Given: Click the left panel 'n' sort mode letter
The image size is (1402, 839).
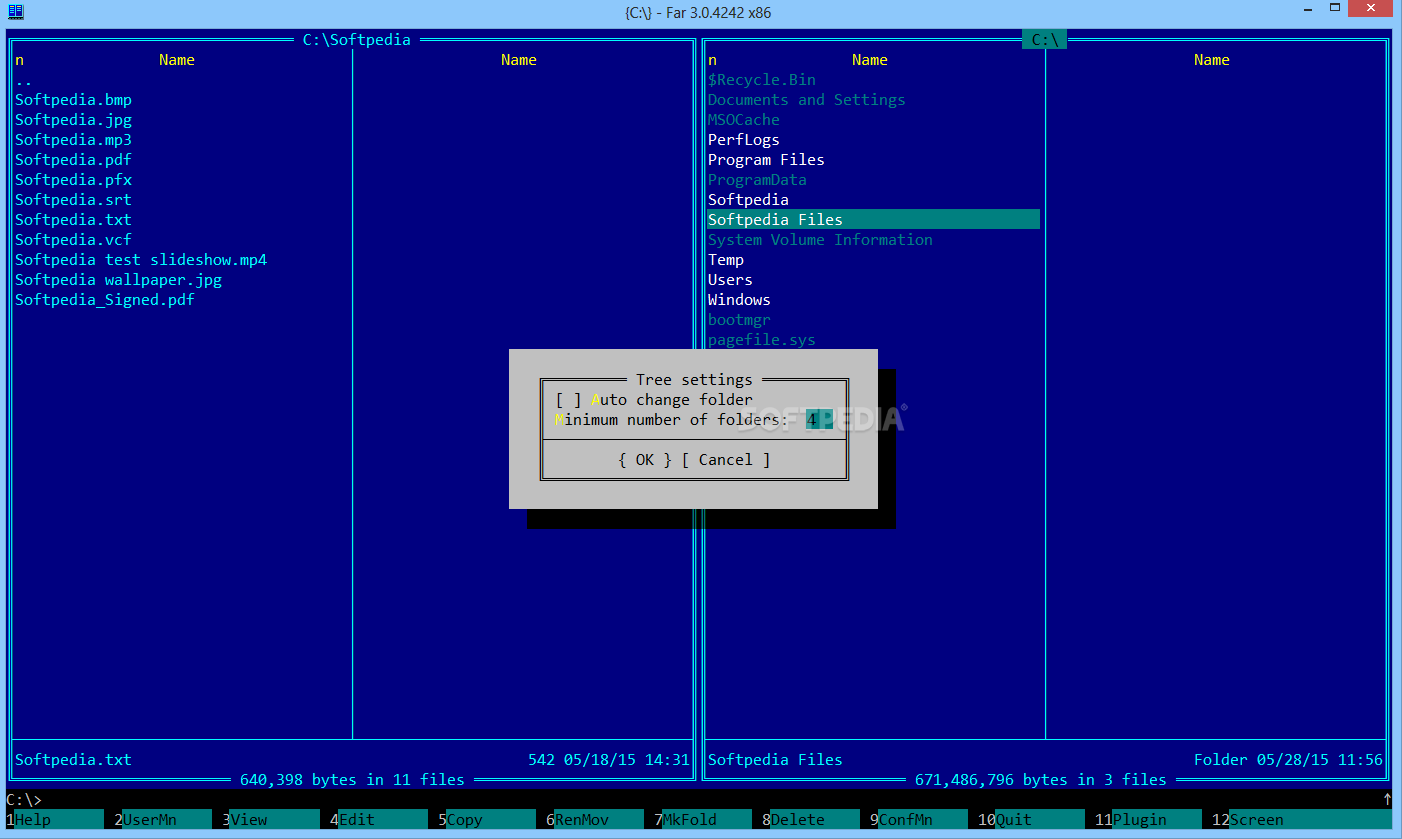Looking at the screenshot, I should pos(19,60).
